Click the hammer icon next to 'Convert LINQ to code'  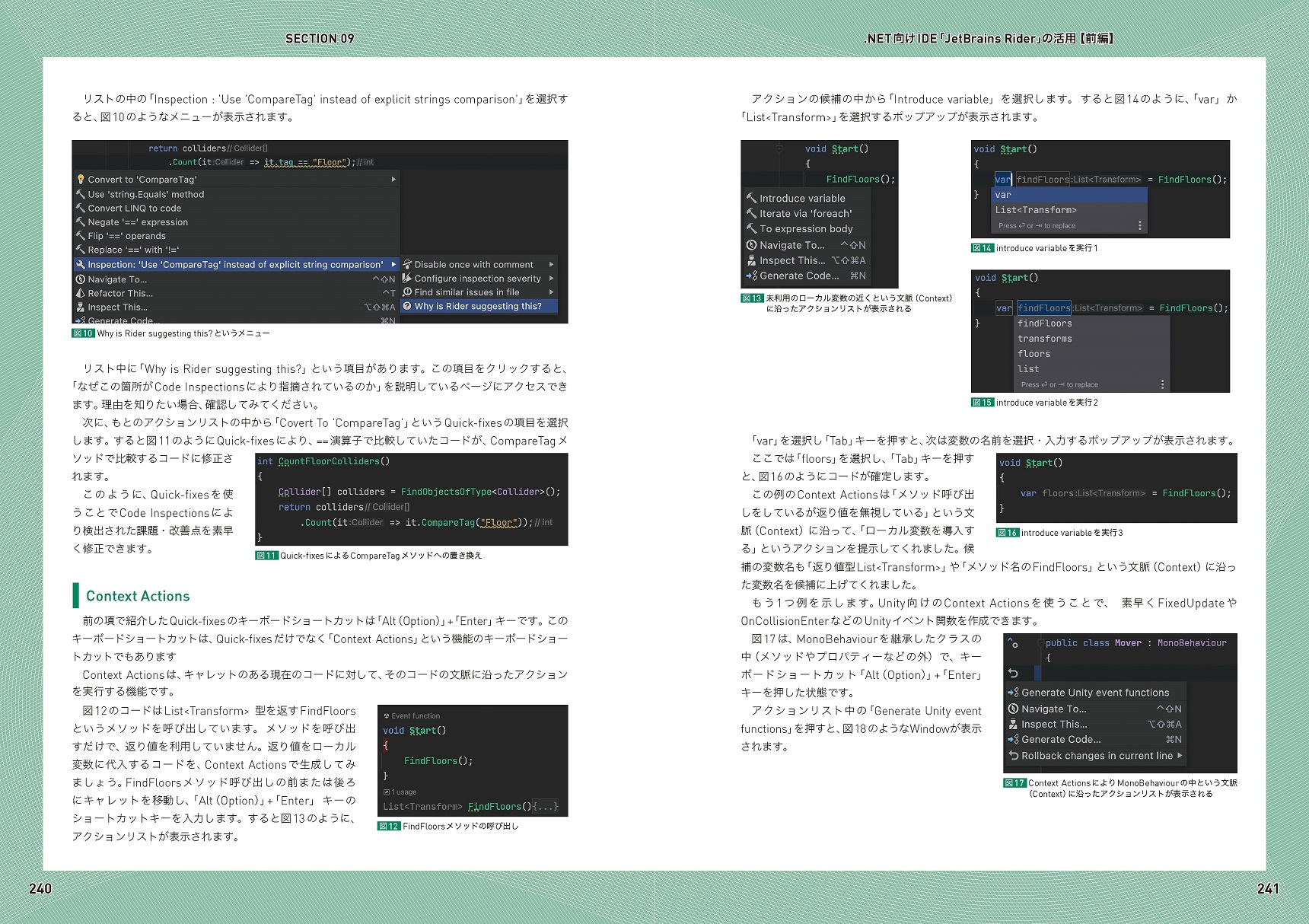click(81, 208)
